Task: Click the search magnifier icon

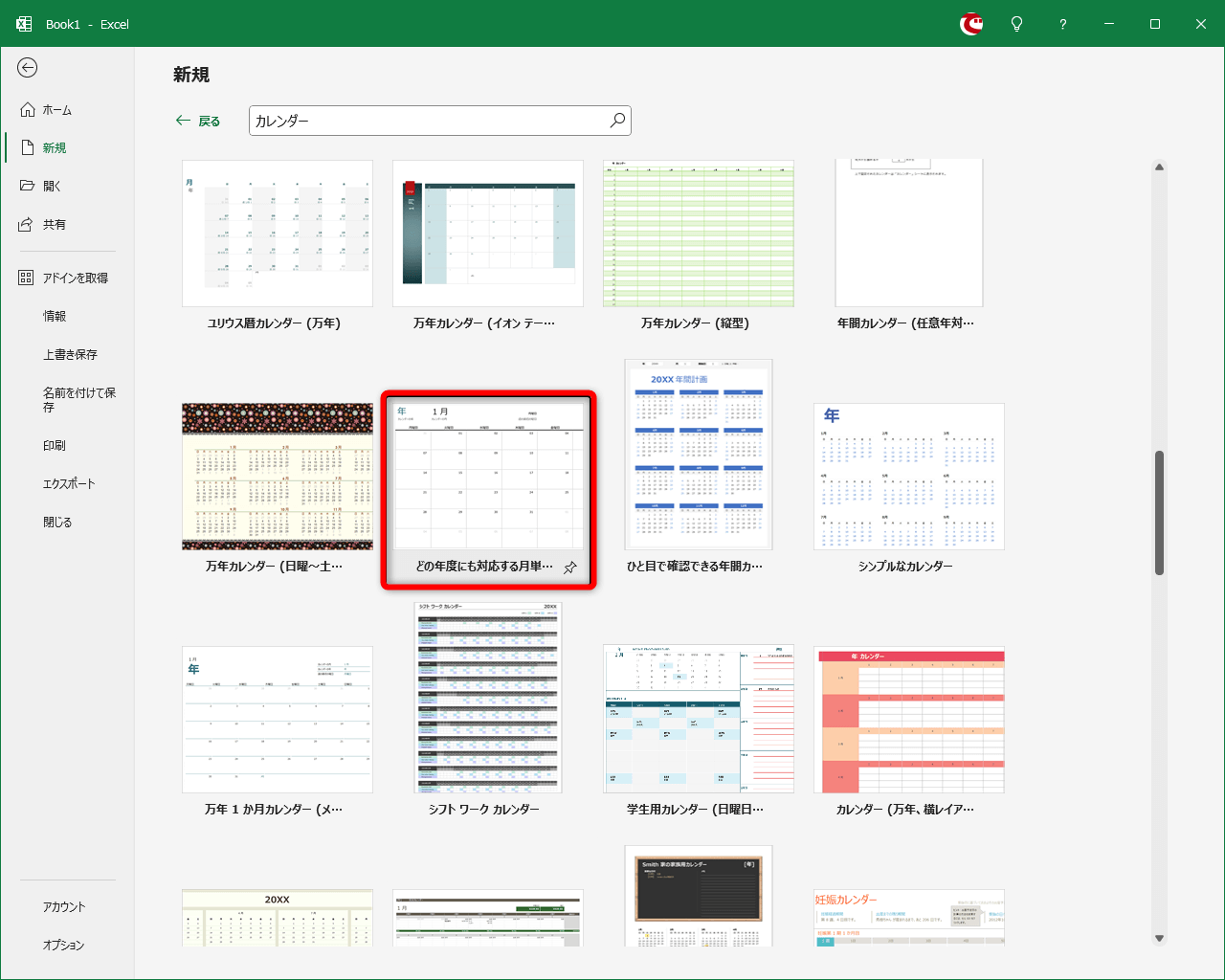Action: tap(617, 121)
